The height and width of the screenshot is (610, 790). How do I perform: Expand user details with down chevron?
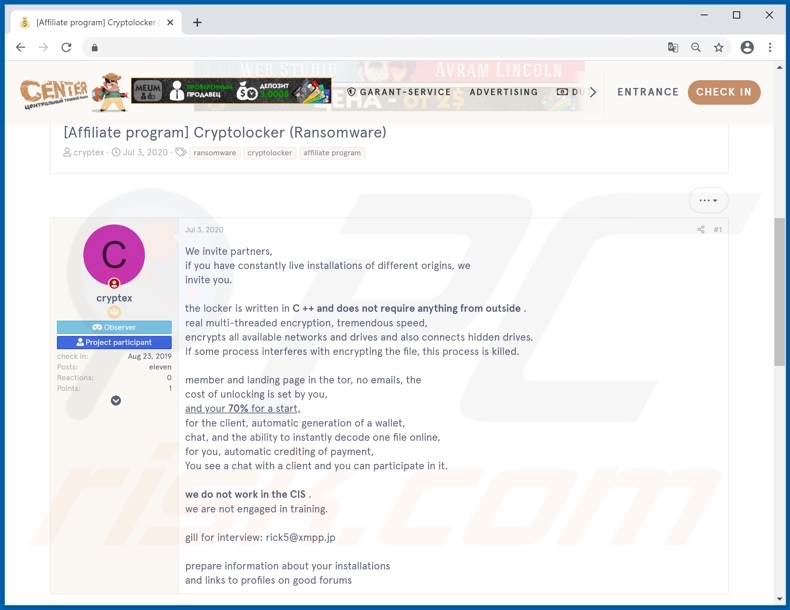pos(116,400)
